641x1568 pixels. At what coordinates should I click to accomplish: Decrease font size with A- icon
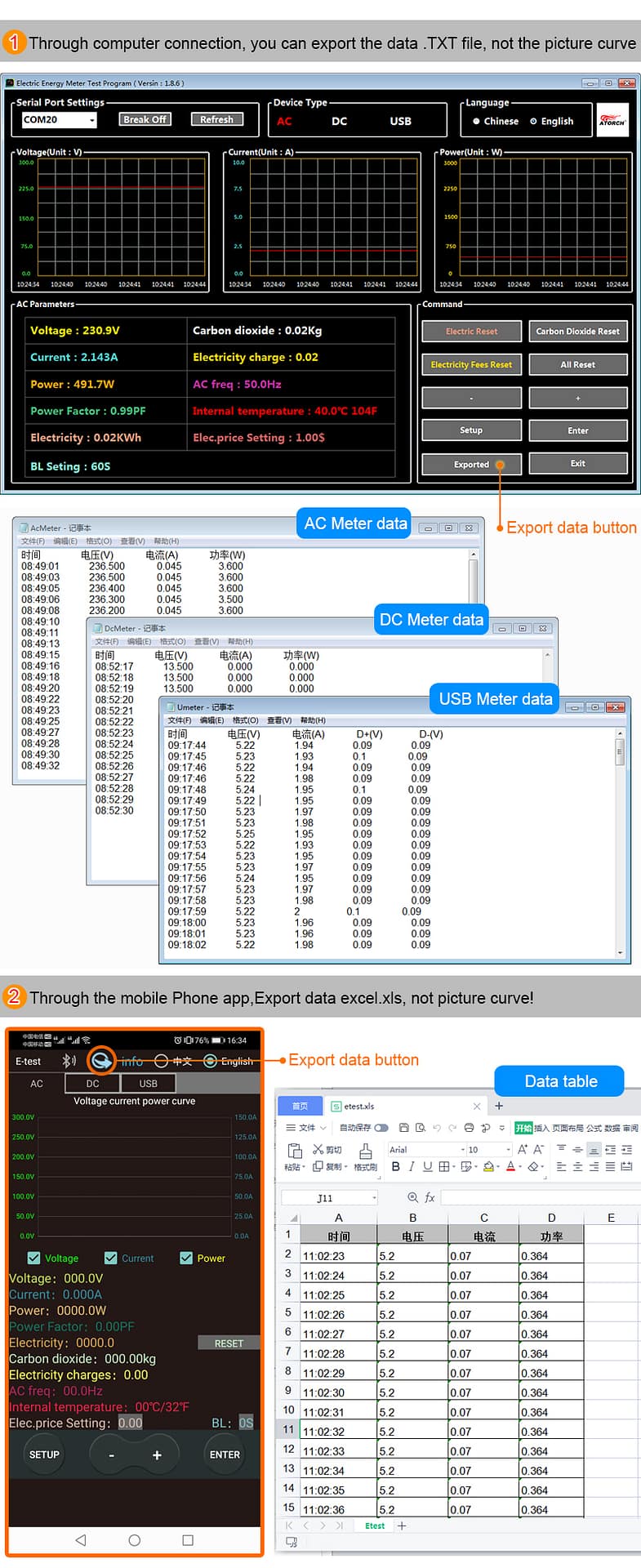click(538, 1149)
